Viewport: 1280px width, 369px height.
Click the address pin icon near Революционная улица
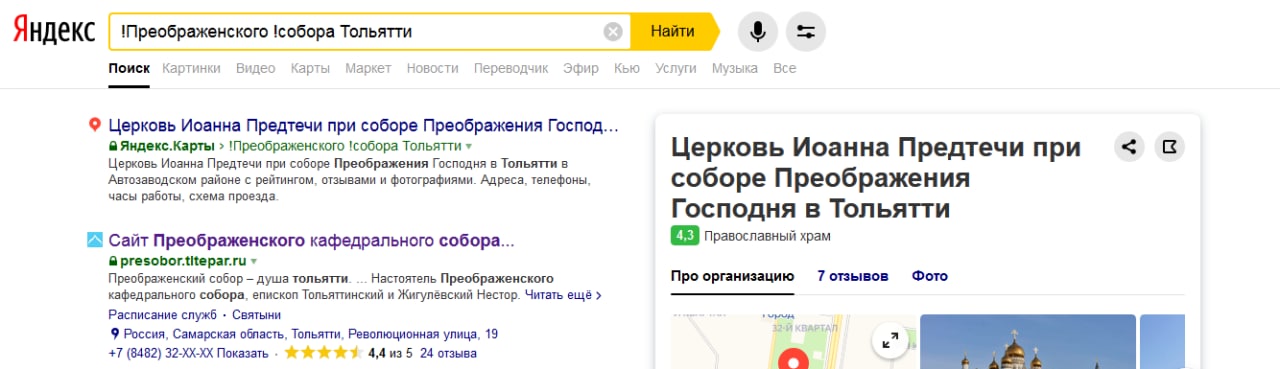[x=114, y=334]
